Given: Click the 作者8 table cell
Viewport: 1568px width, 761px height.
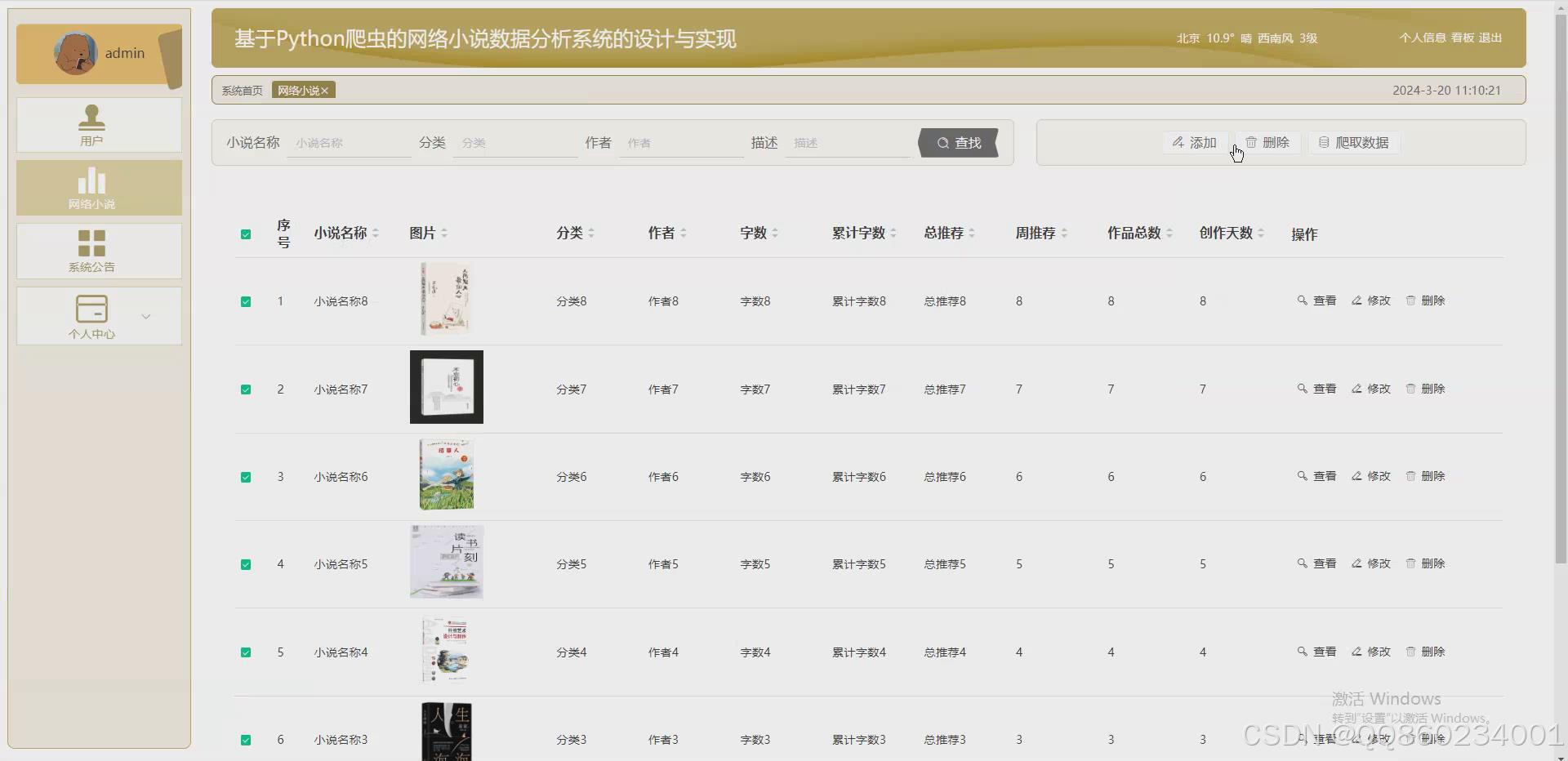Looking at the screenshot, I should pos(663,301).
